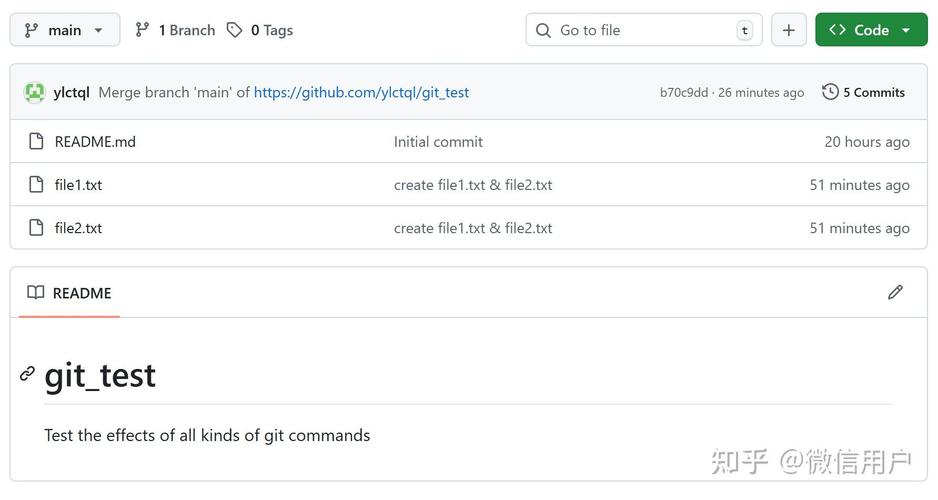Screen dimensions: 938x500
Task: Open the file1.txt row commit message
Action: pos(473,185)
